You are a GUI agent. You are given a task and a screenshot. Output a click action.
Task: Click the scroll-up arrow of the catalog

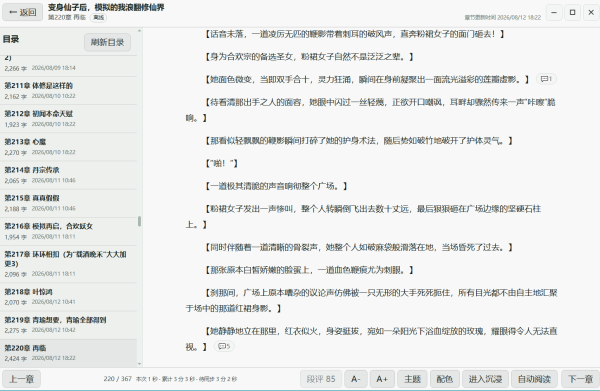point(139,31)
